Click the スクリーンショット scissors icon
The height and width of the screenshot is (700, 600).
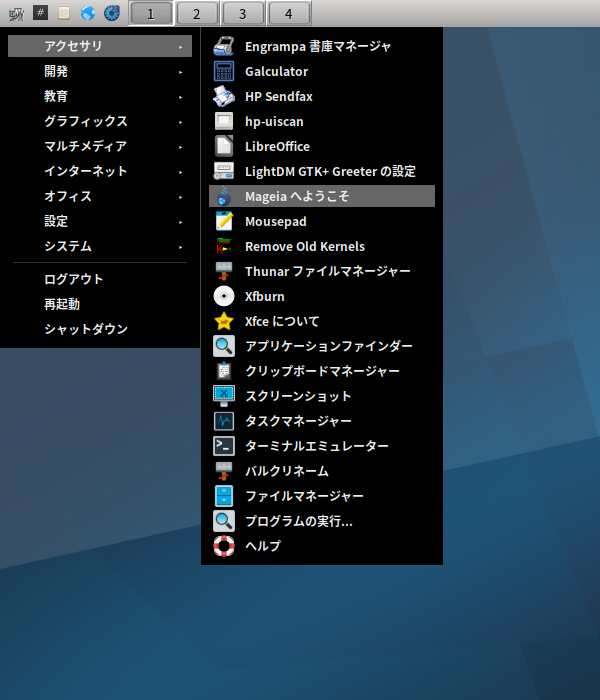(x=224, y=396)
